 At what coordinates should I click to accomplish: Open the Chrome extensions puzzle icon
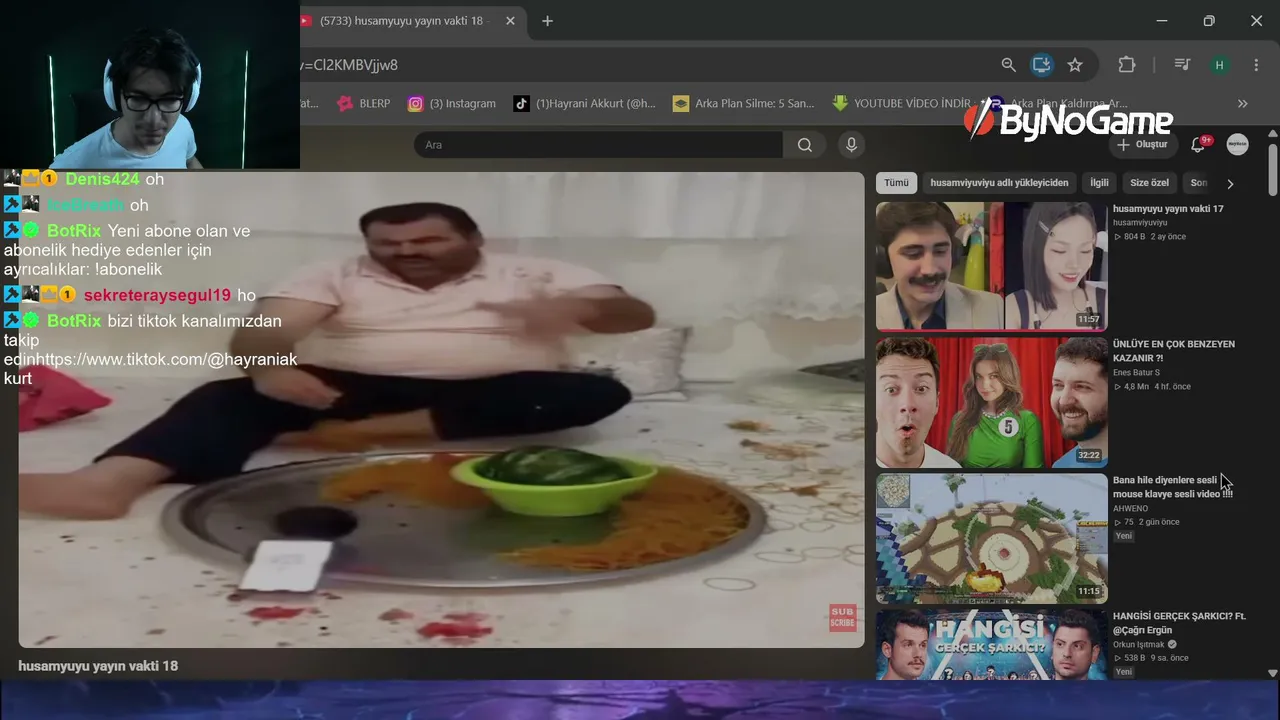(1127, 65)
